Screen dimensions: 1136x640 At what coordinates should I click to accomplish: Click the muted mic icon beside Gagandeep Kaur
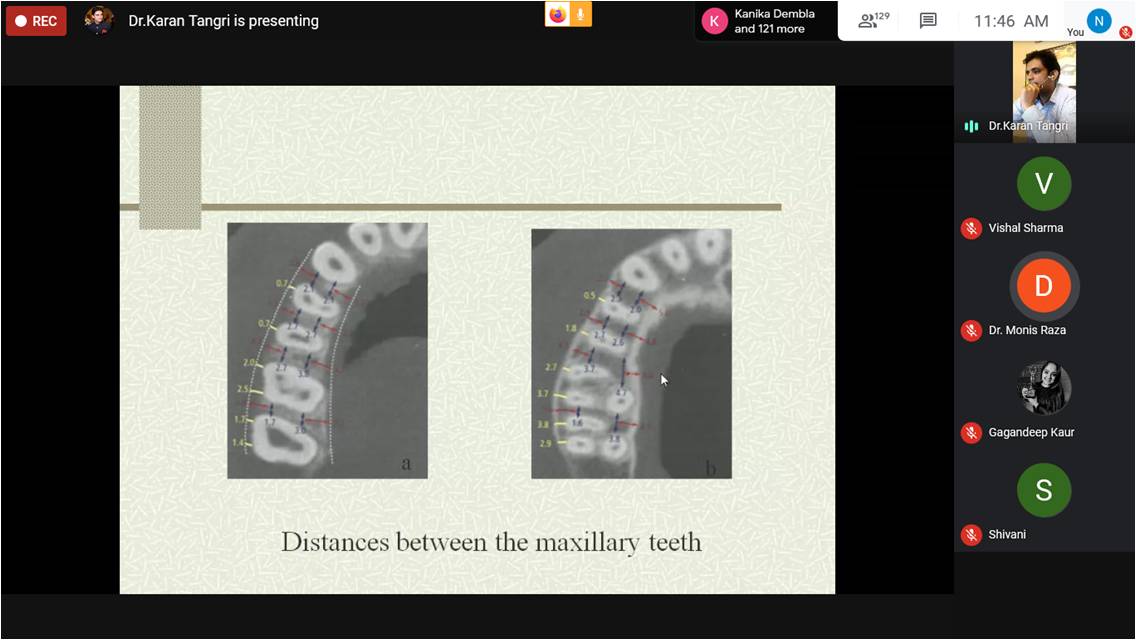click(x=970, y=432)
